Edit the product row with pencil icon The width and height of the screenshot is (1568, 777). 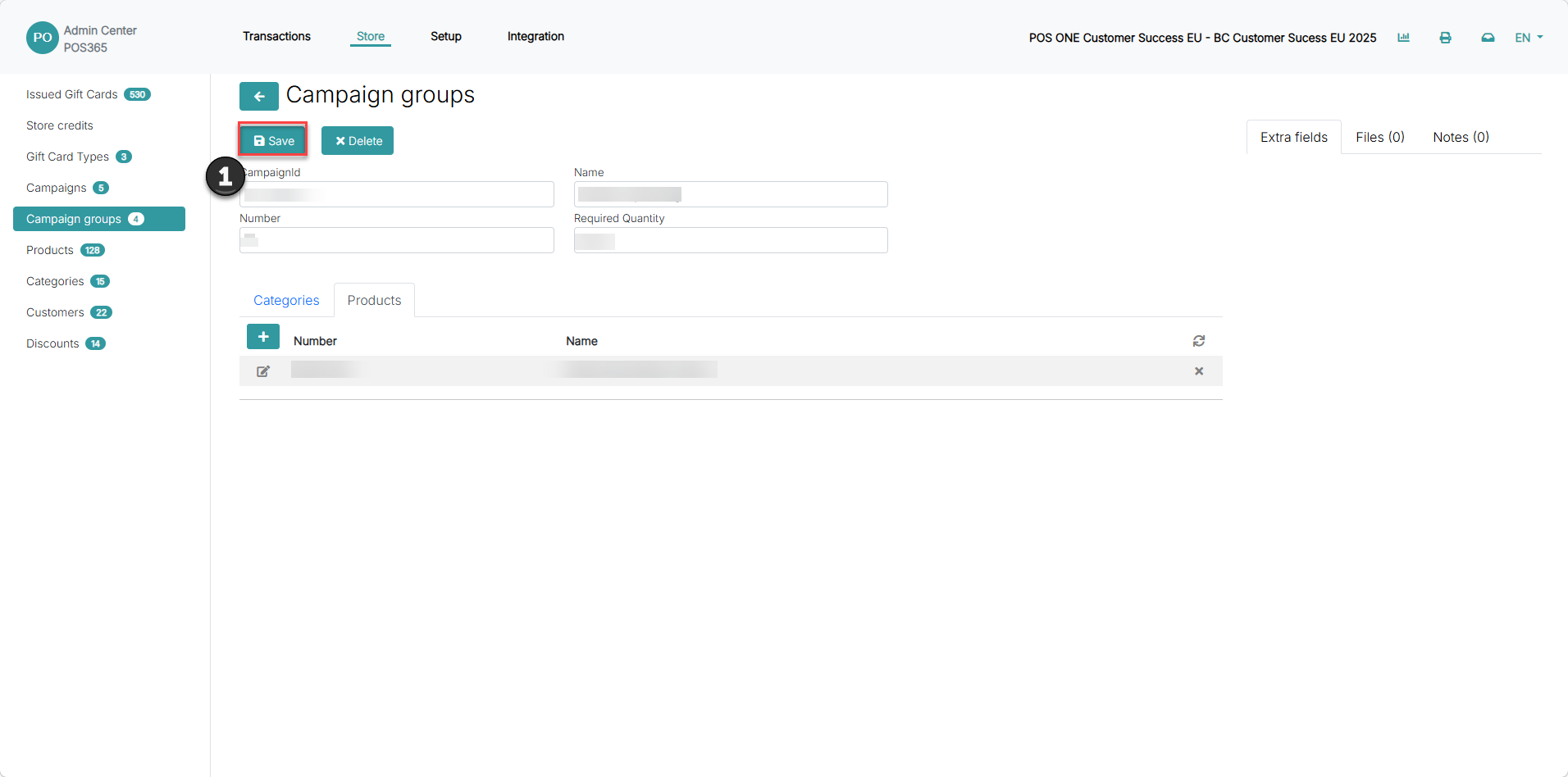(x=263, y=371)
